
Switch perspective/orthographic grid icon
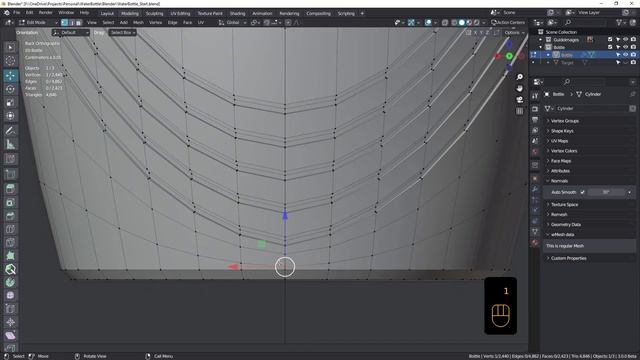click(x=520, y=111)
